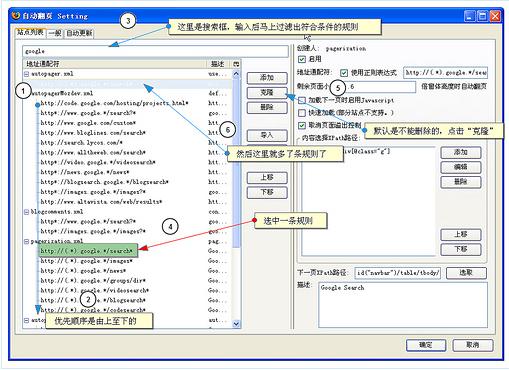Enable the 快速加载 checkbox

click(302, 113)
